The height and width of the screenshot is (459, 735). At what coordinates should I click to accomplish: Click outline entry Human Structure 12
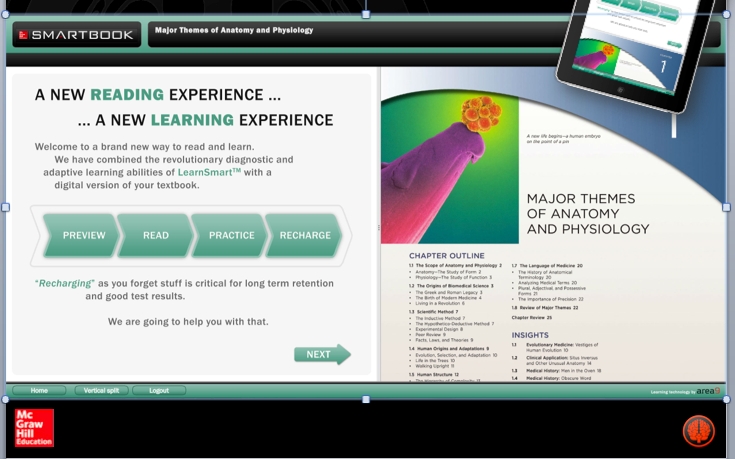tap(434, 375)
